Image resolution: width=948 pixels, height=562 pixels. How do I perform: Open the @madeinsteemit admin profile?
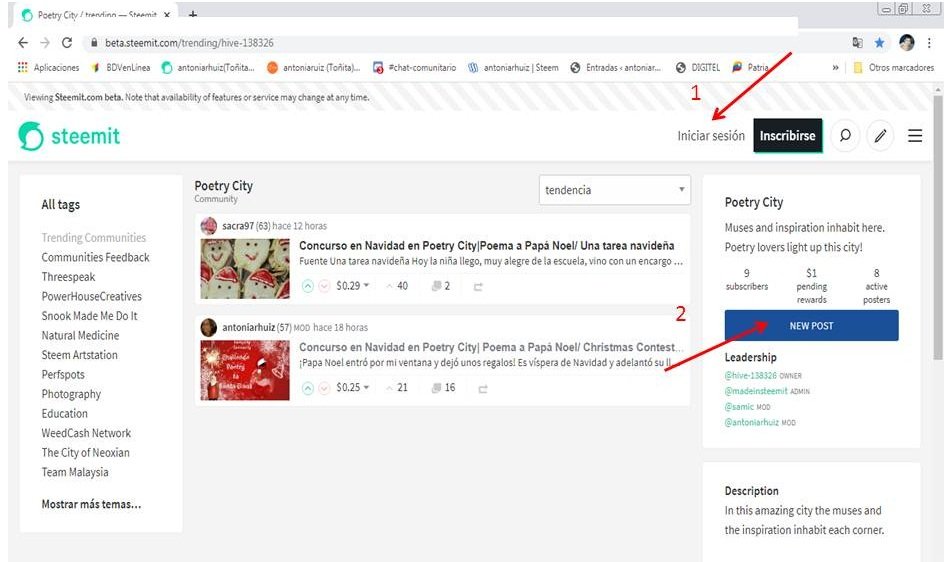pos(756,391)
